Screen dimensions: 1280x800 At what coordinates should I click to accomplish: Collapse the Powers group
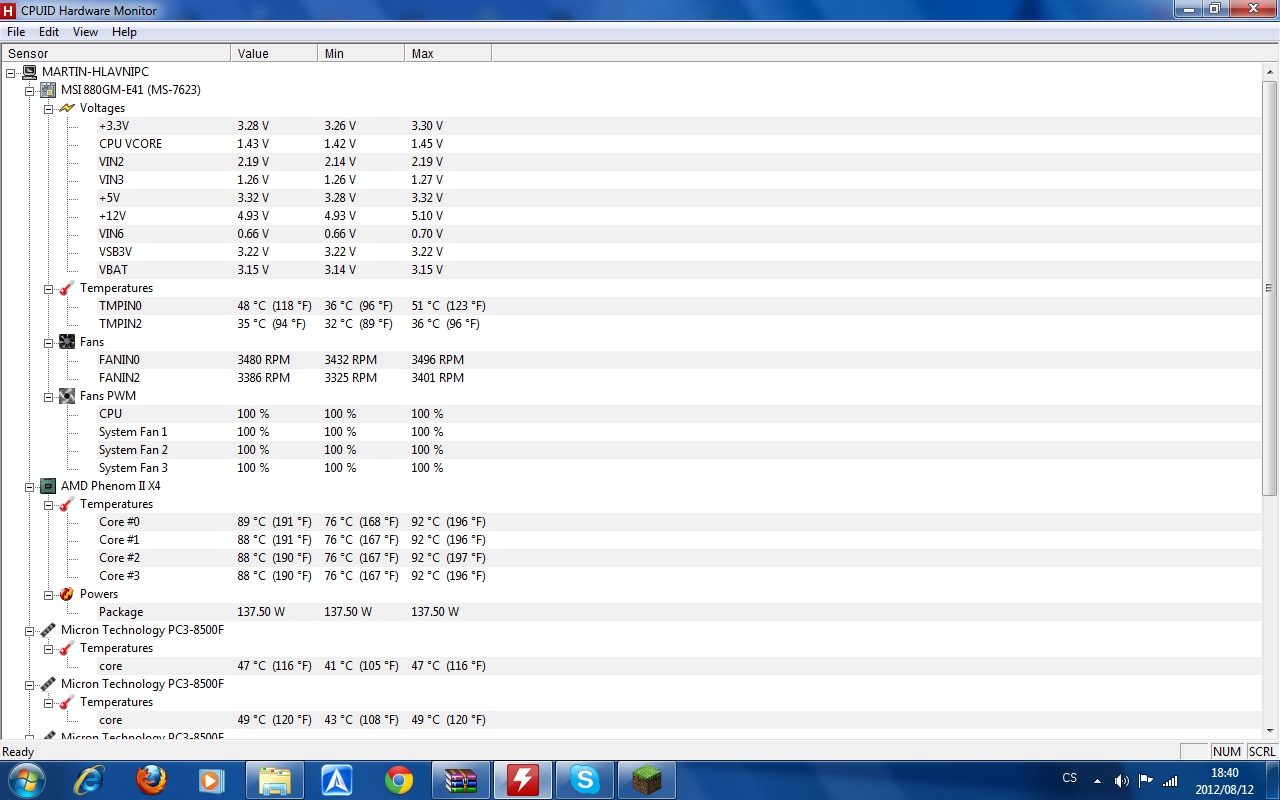tap(48, 594)
